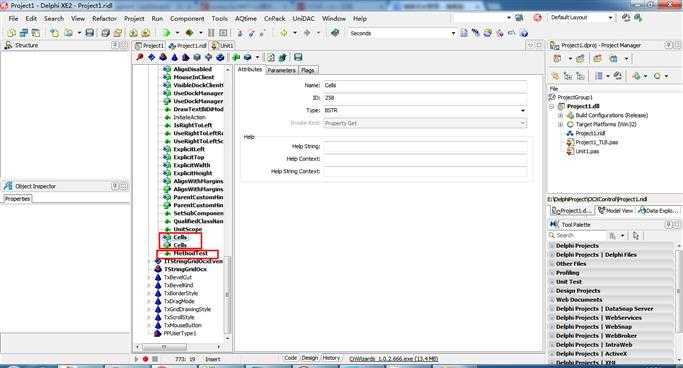This screenshot has width=683, height=368.
Task: Click the tree horizontal scrollbar thumb
Action: [x=164, y=347]
